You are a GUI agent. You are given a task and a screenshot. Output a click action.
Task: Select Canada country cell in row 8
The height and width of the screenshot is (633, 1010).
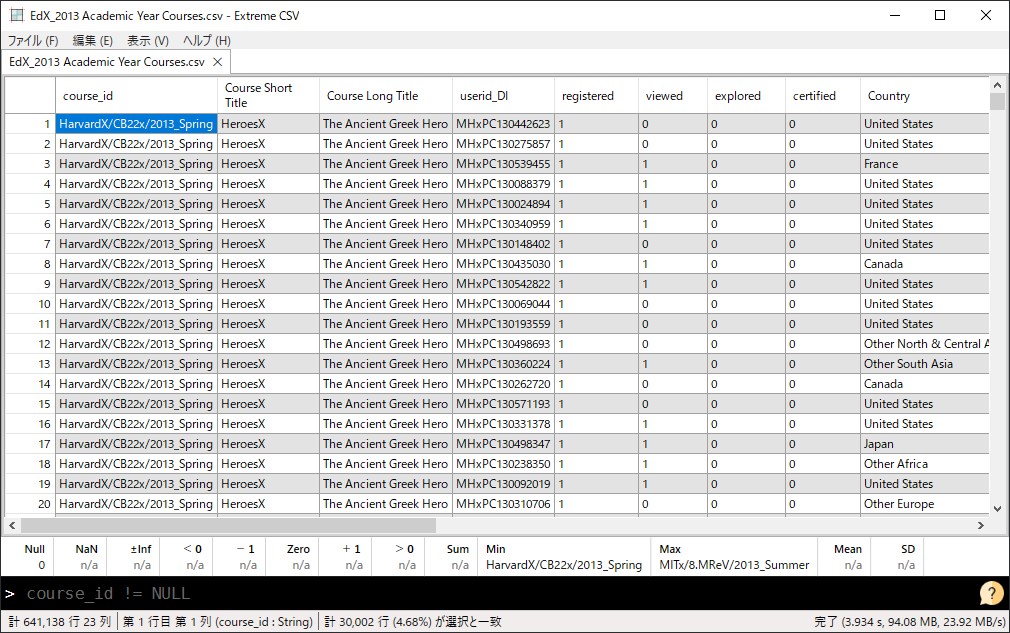tap(925, 263)
